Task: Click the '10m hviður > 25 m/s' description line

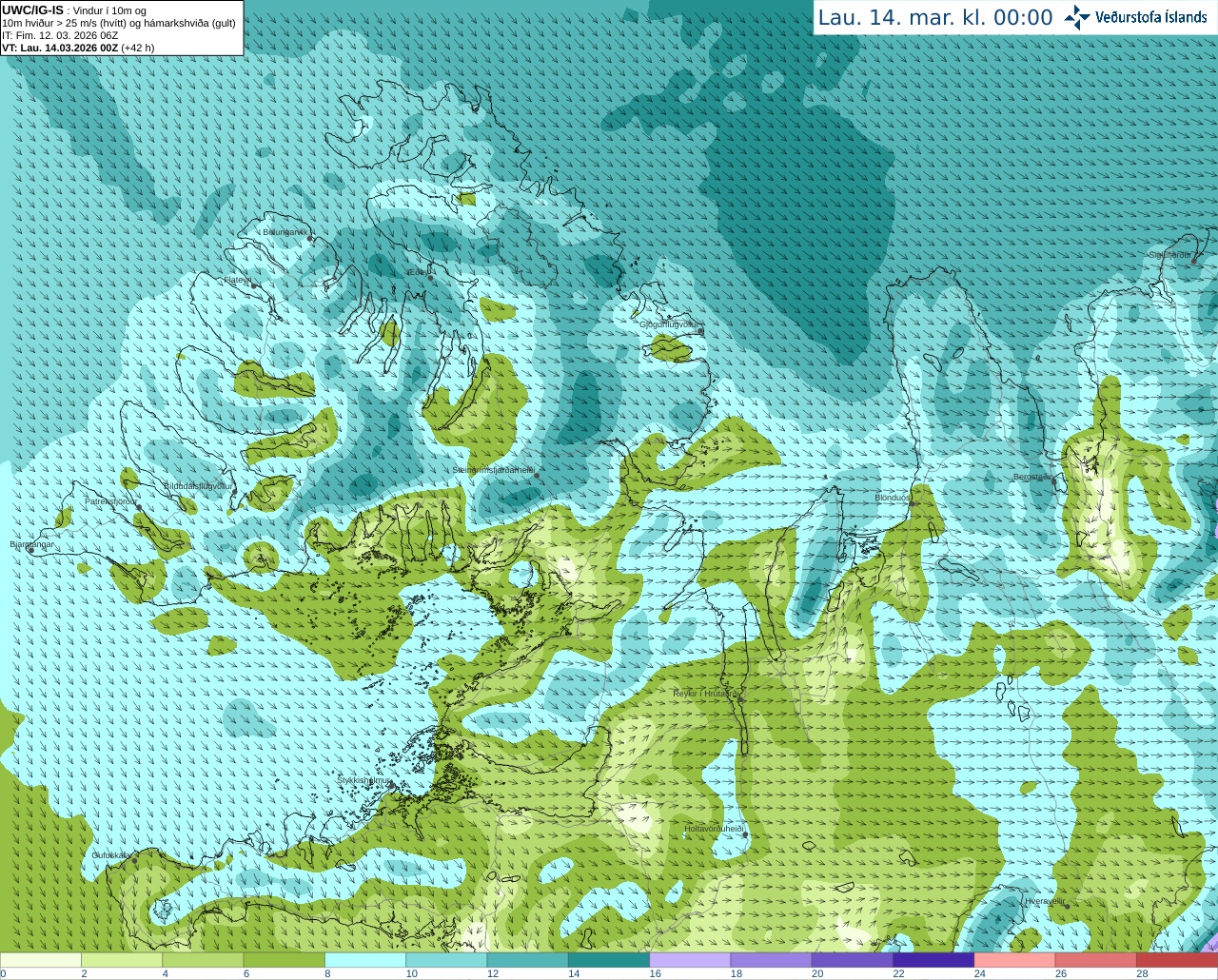Action: (119, 23)
